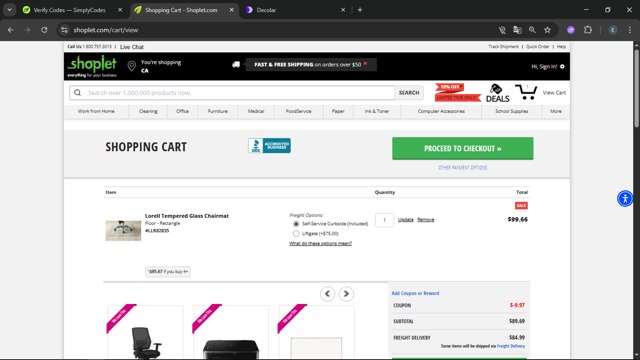
Task: Open the Lorell Tempered Glass Chairmat thumbnail
Action: pos(123,231)
